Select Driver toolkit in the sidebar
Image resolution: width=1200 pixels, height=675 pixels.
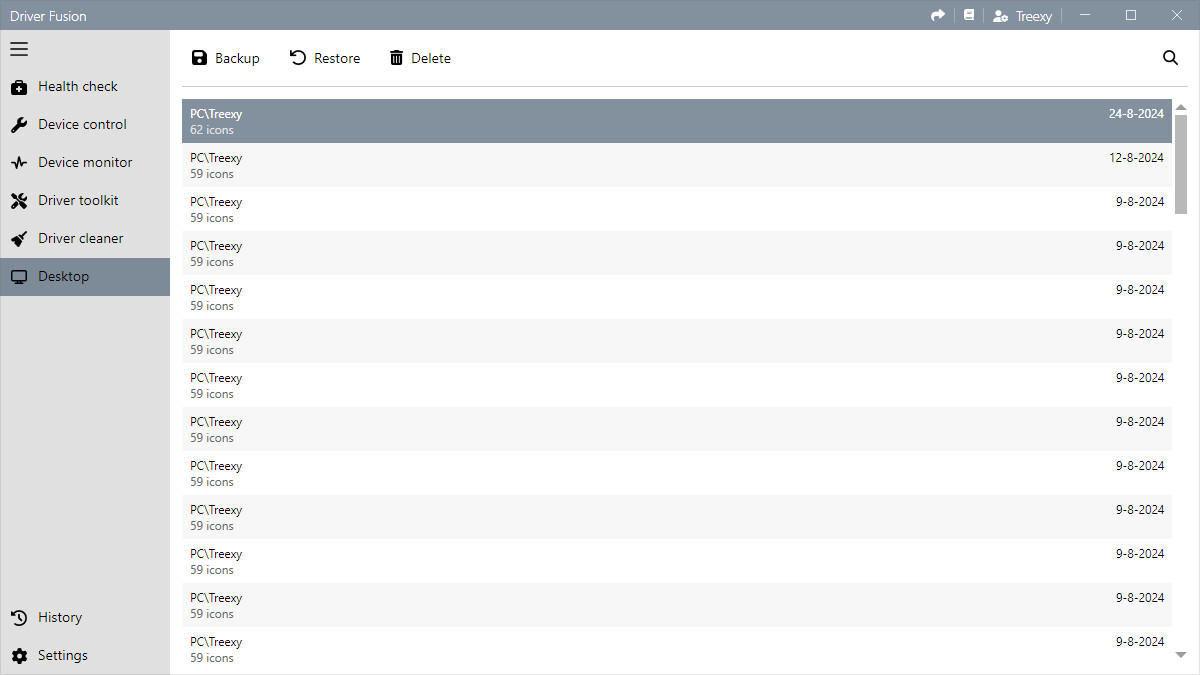tap(85, 201)
